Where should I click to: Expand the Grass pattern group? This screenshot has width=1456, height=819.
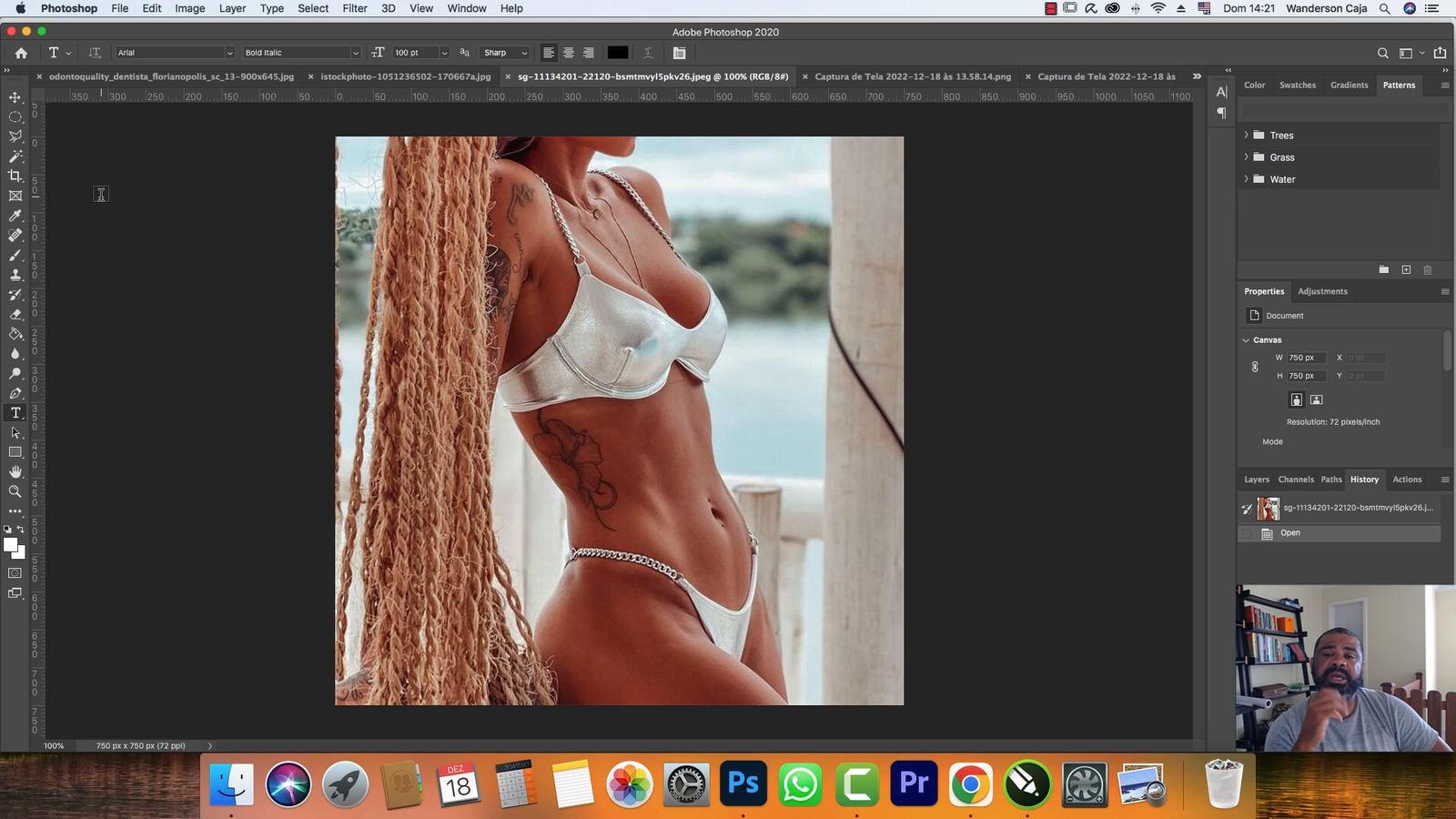(x=1246, y=157)
